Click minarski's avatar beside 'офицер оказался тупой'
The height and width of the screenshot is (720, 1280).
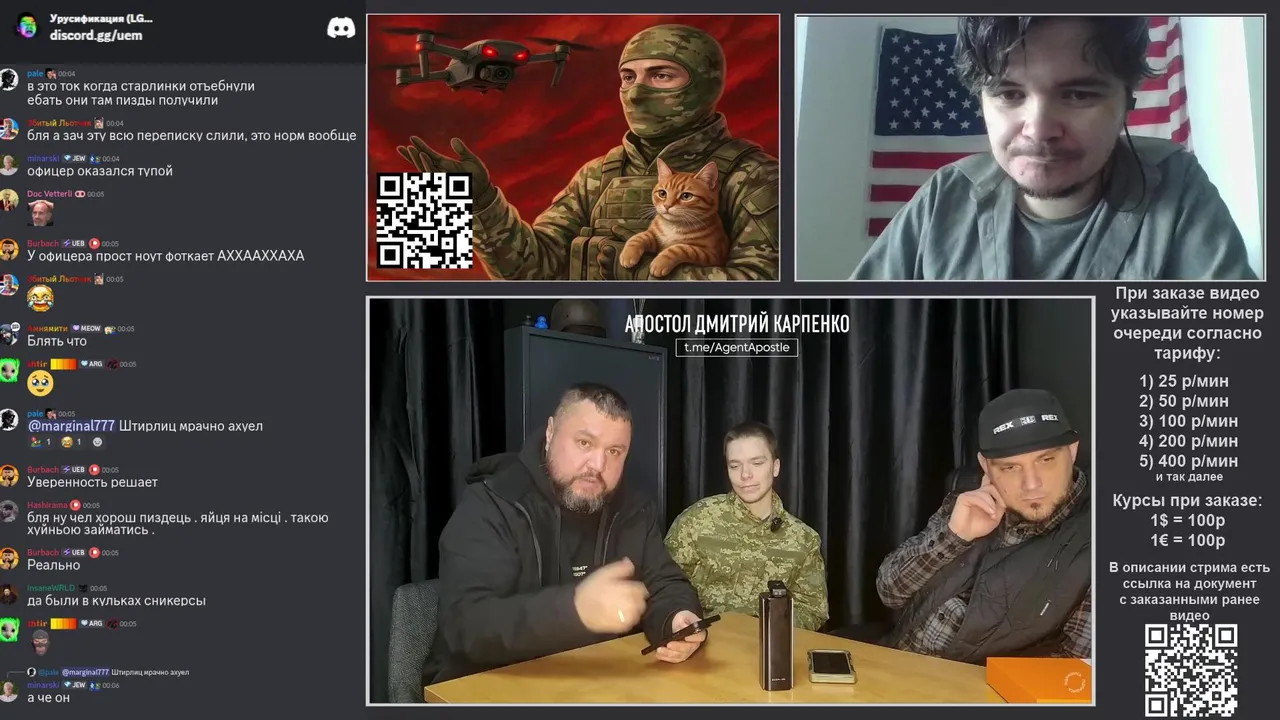click(9, 165)
